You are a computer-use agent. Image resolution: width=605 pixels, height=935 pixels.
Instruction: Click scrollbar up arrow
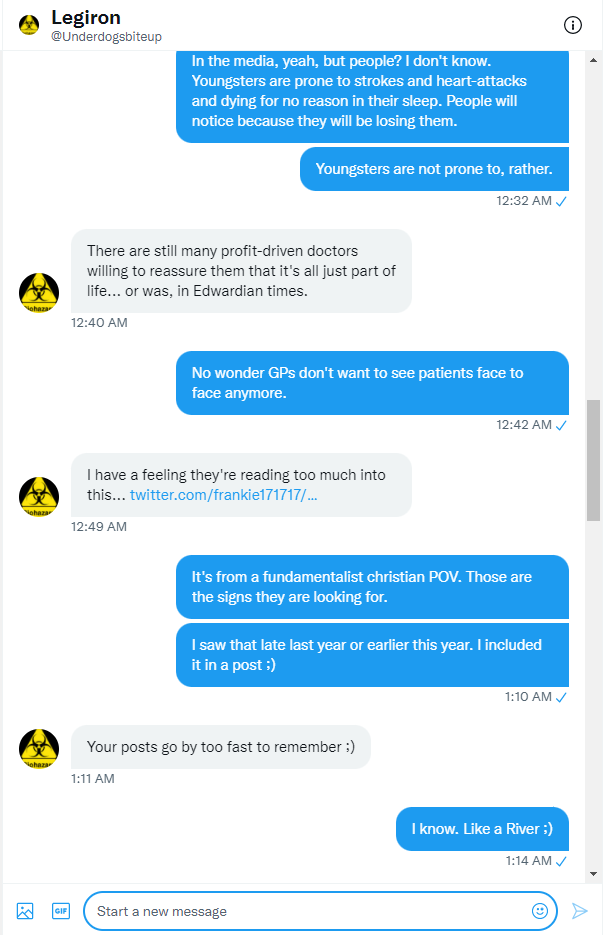coord(594,58)
